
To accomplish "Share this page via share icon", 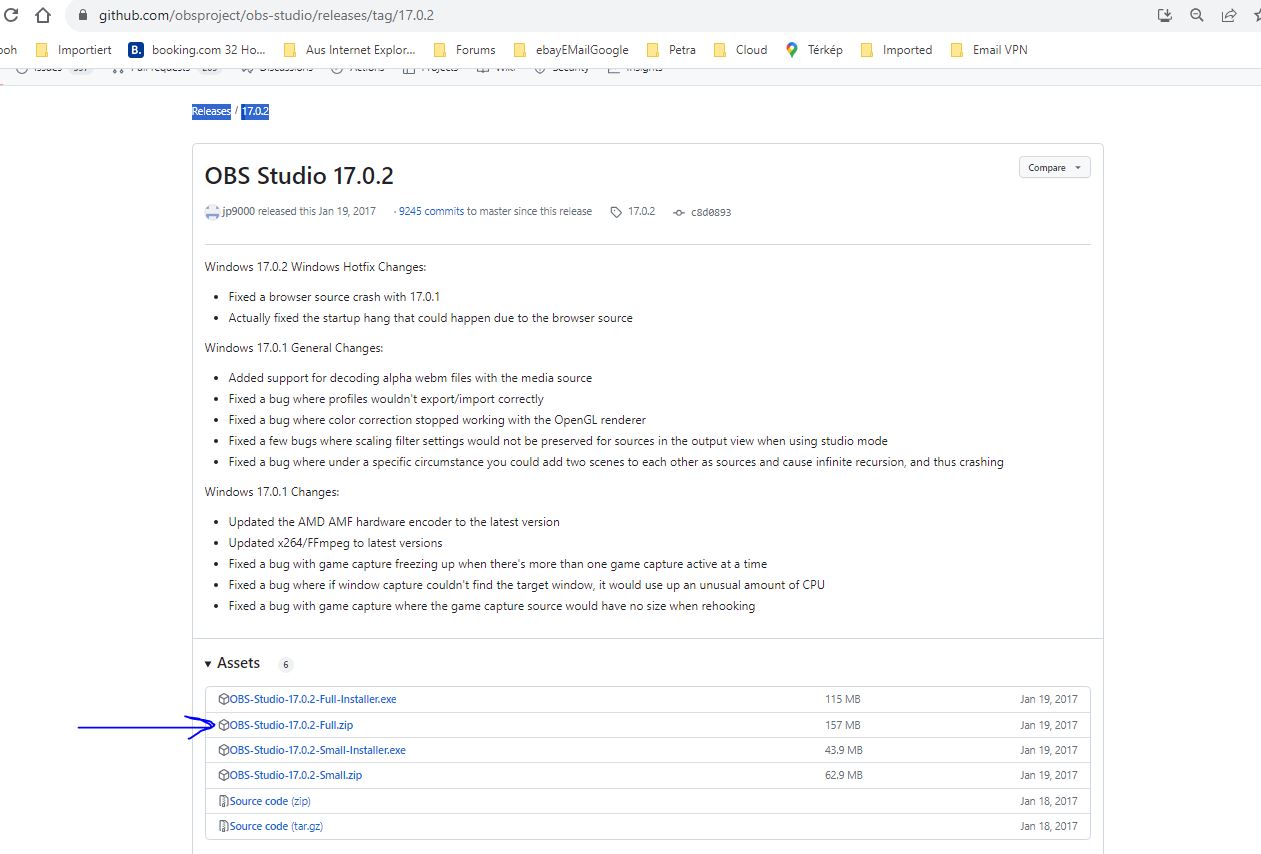I will pos(1229,16).
